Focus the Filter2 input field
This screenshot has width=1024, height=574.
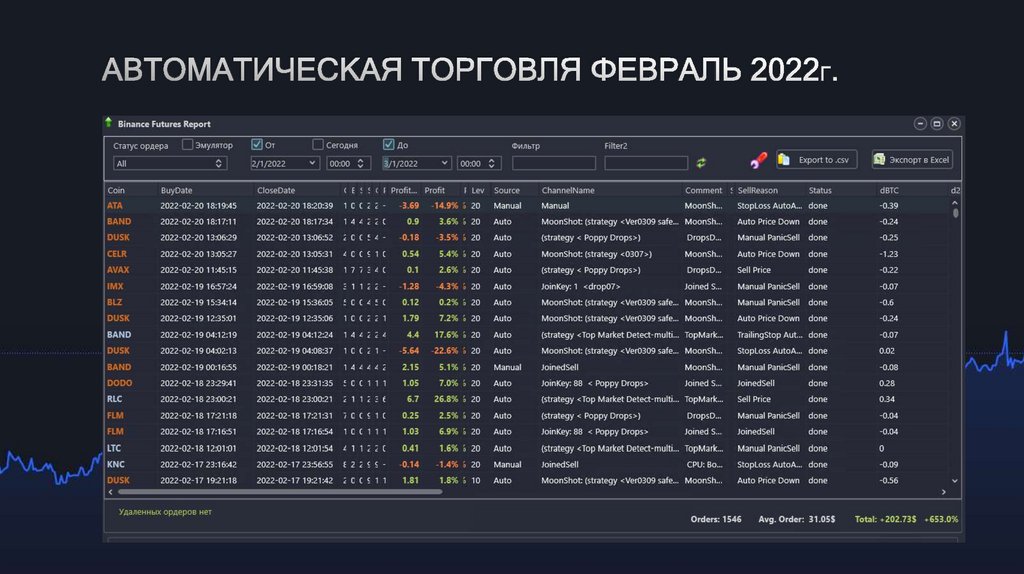tap(646, 163)
